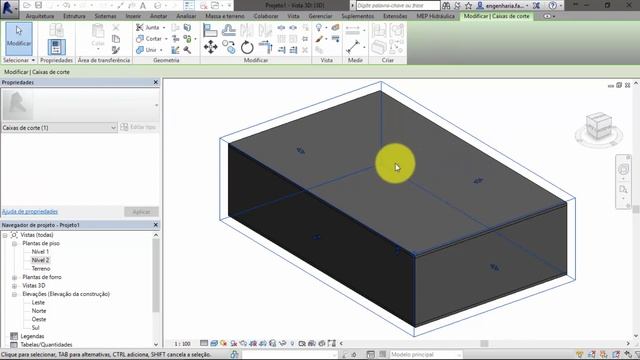Open the Nível 1 floor plan
Image resolution: width=640 pixels, height=360 pixels.
click(x=40, y=252)
